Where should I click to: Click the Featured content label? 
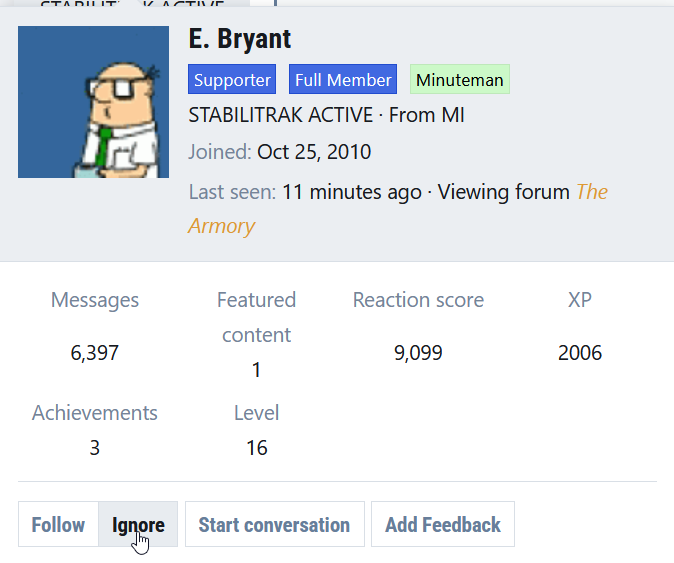click(256, 317)
